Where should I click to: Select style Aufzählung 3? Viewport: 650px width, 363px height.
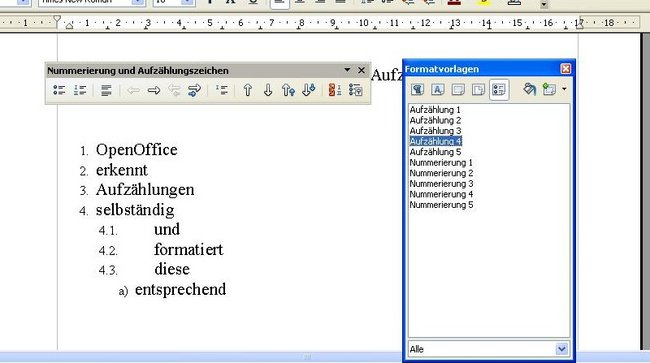coord(435,131)
